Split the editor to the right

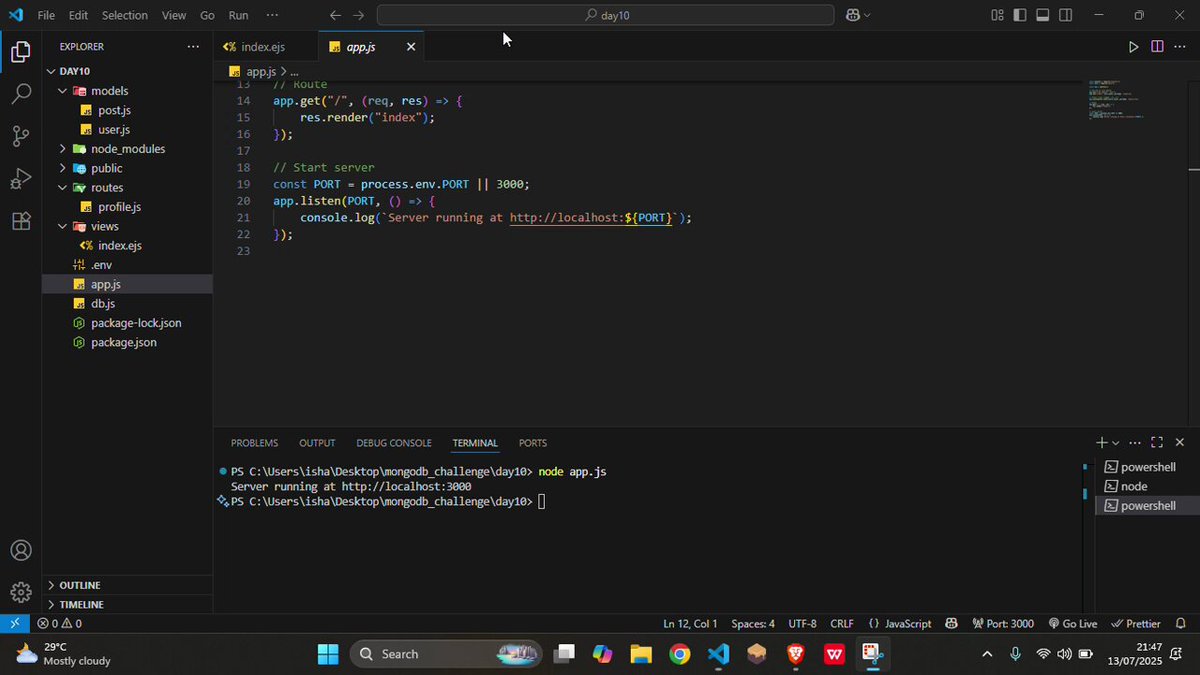(x=1157, y=47)
